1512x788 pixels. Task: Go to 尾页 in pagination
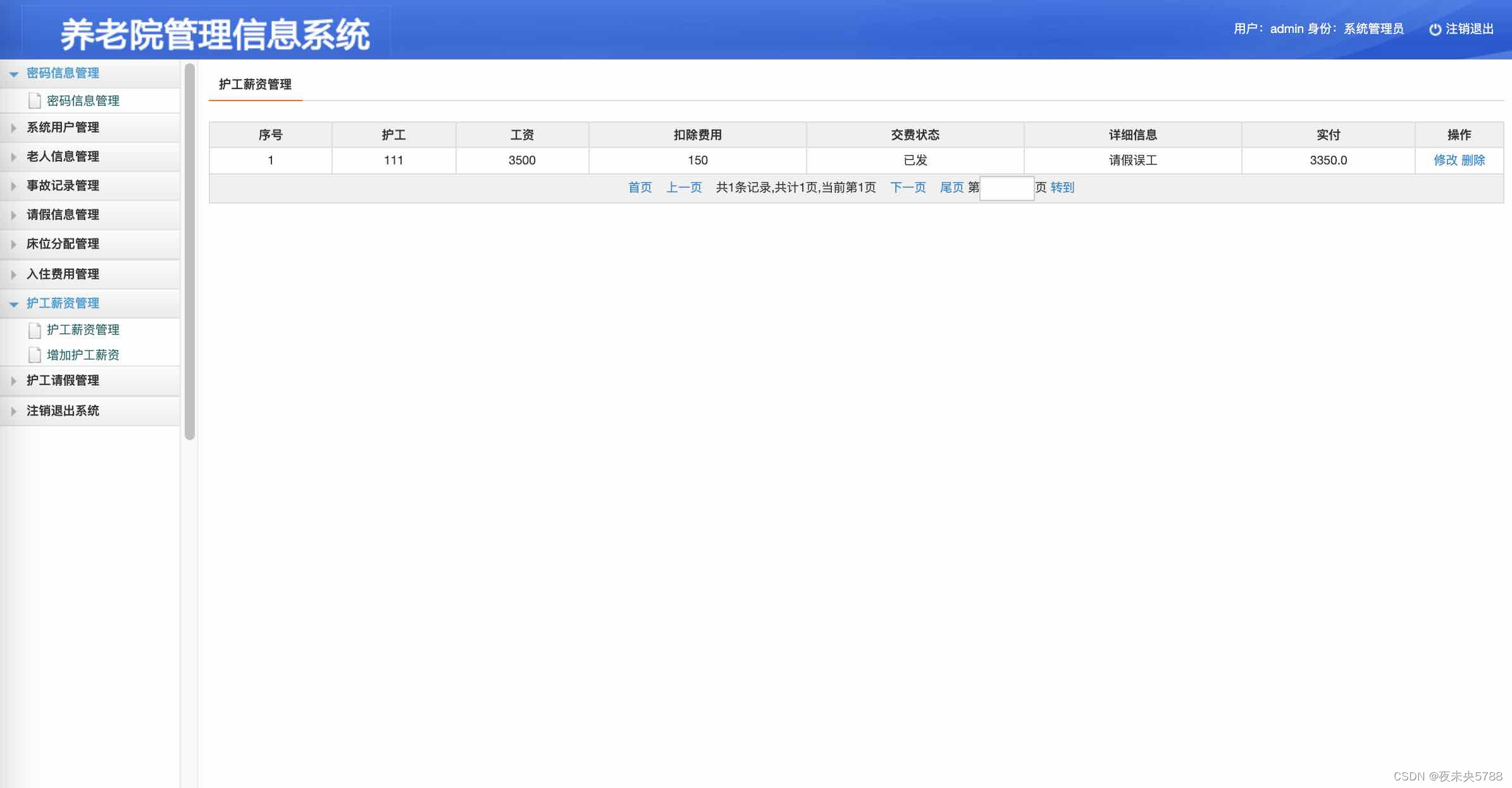(x=951, y=188)
